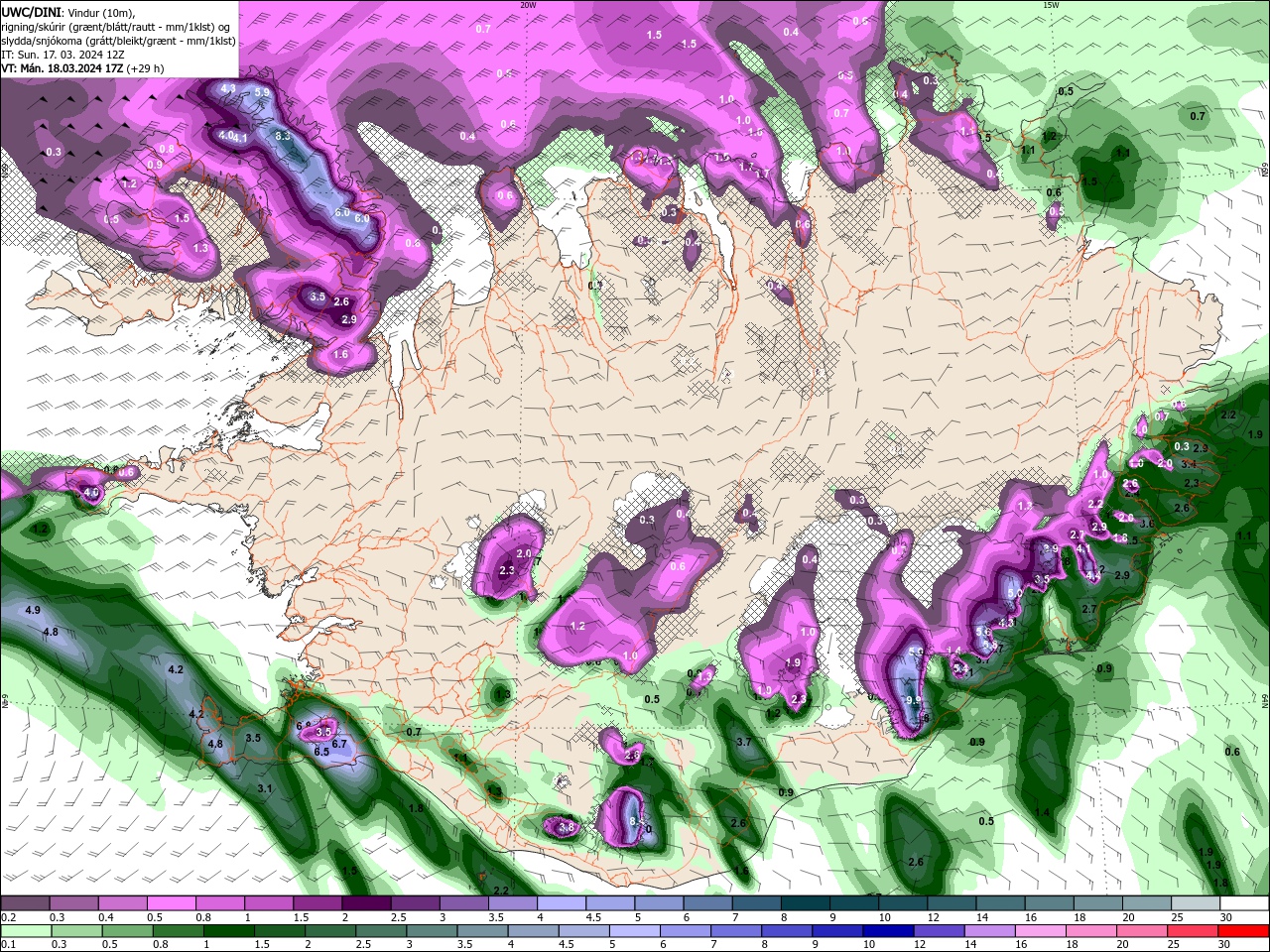Click the valid time 'VT: Mán. 18.03.2024 17Z'
1270x952 pixels.
coord(63,68)
